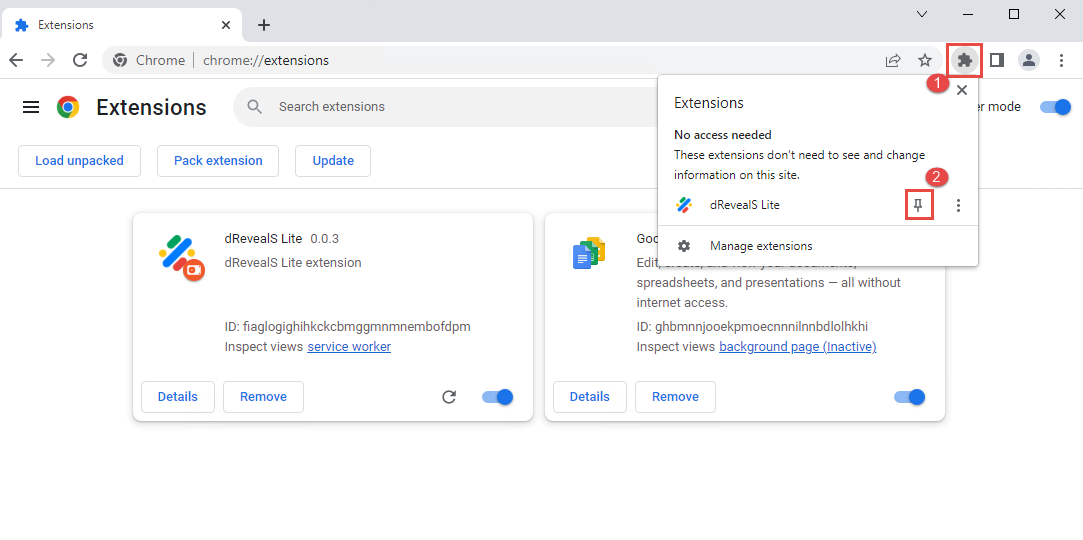Open the service worker inspect link
Screen dimensions: 1083x540
[349, 347]
